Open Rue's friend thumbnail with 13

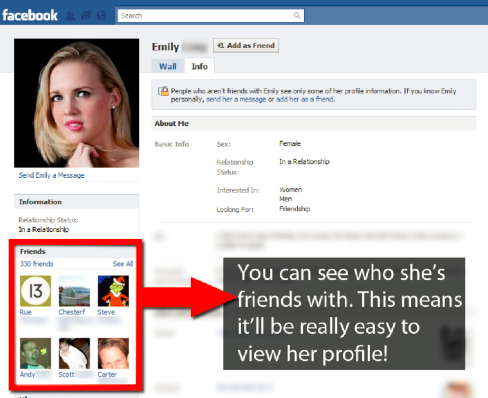coord(35,291)
